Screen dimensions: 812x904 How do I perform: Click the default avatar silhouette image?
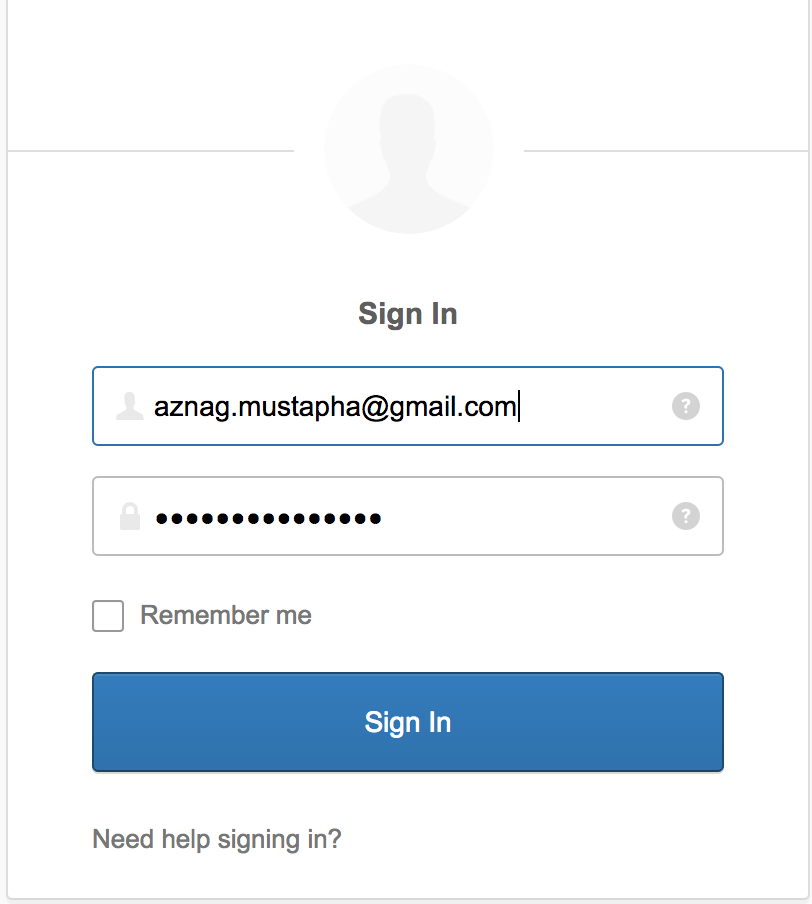(x=408, y=149)
